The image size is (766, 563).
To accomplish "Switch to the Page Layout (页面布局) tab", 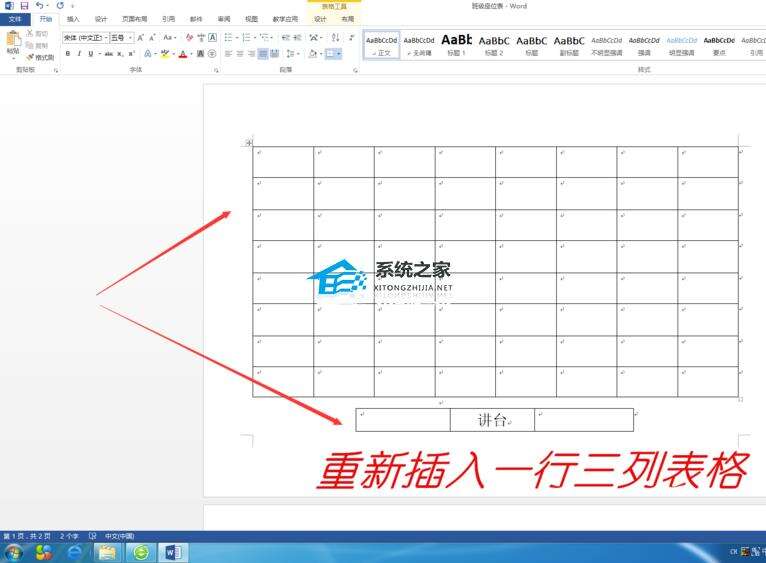I will pyautogui.click(x=134, y=19).
